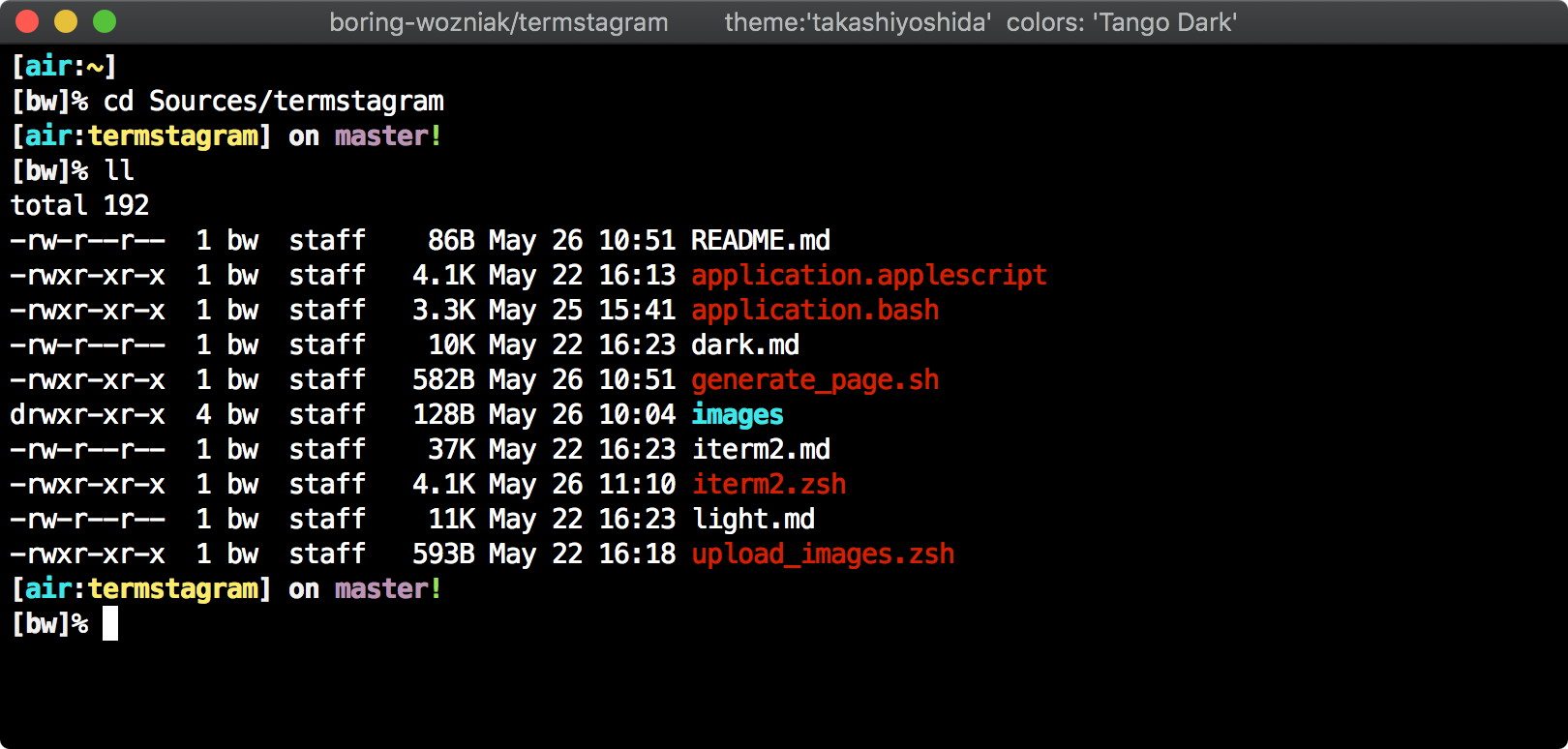Click the boring-wozniak/termstagram window title
This screenshot has width=1568, height=749.
coord(498,22)
